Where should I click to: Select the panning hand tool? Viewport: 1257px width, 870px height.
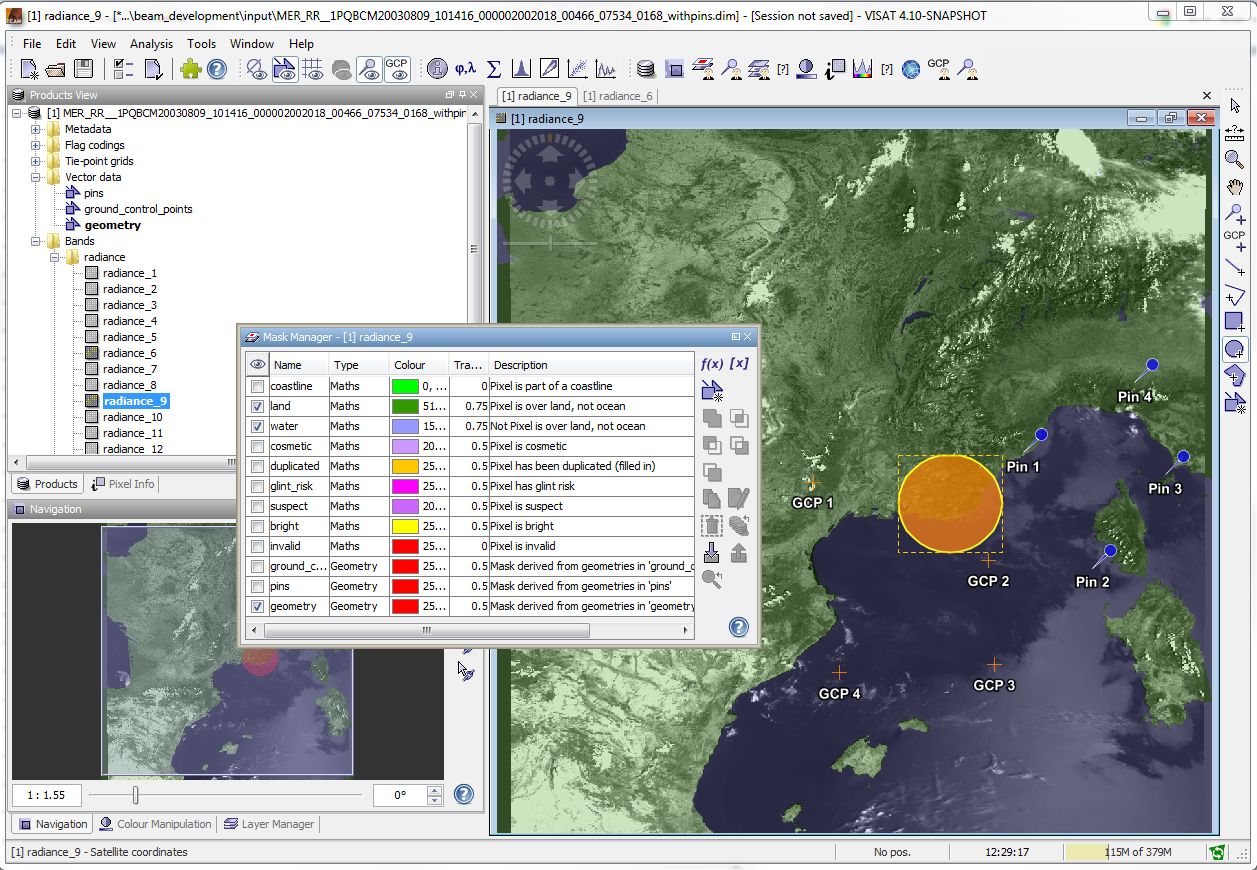click(1235, 187)
